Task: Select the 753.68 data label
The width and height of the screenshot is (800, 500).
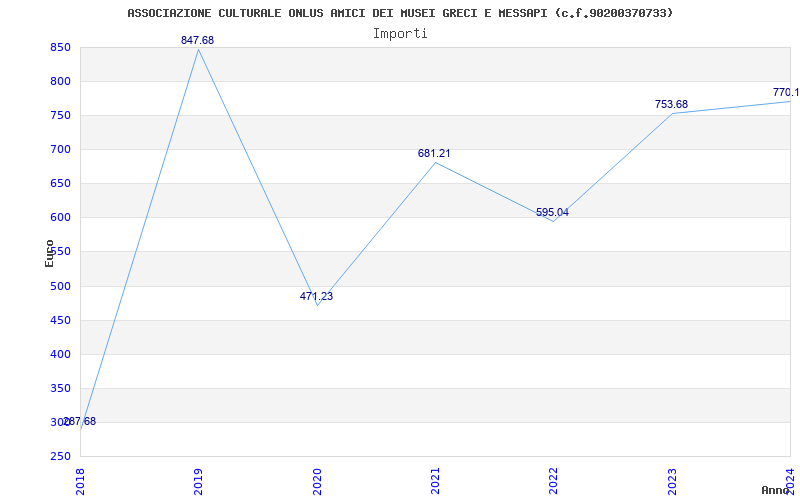Action: pos(671,105)
